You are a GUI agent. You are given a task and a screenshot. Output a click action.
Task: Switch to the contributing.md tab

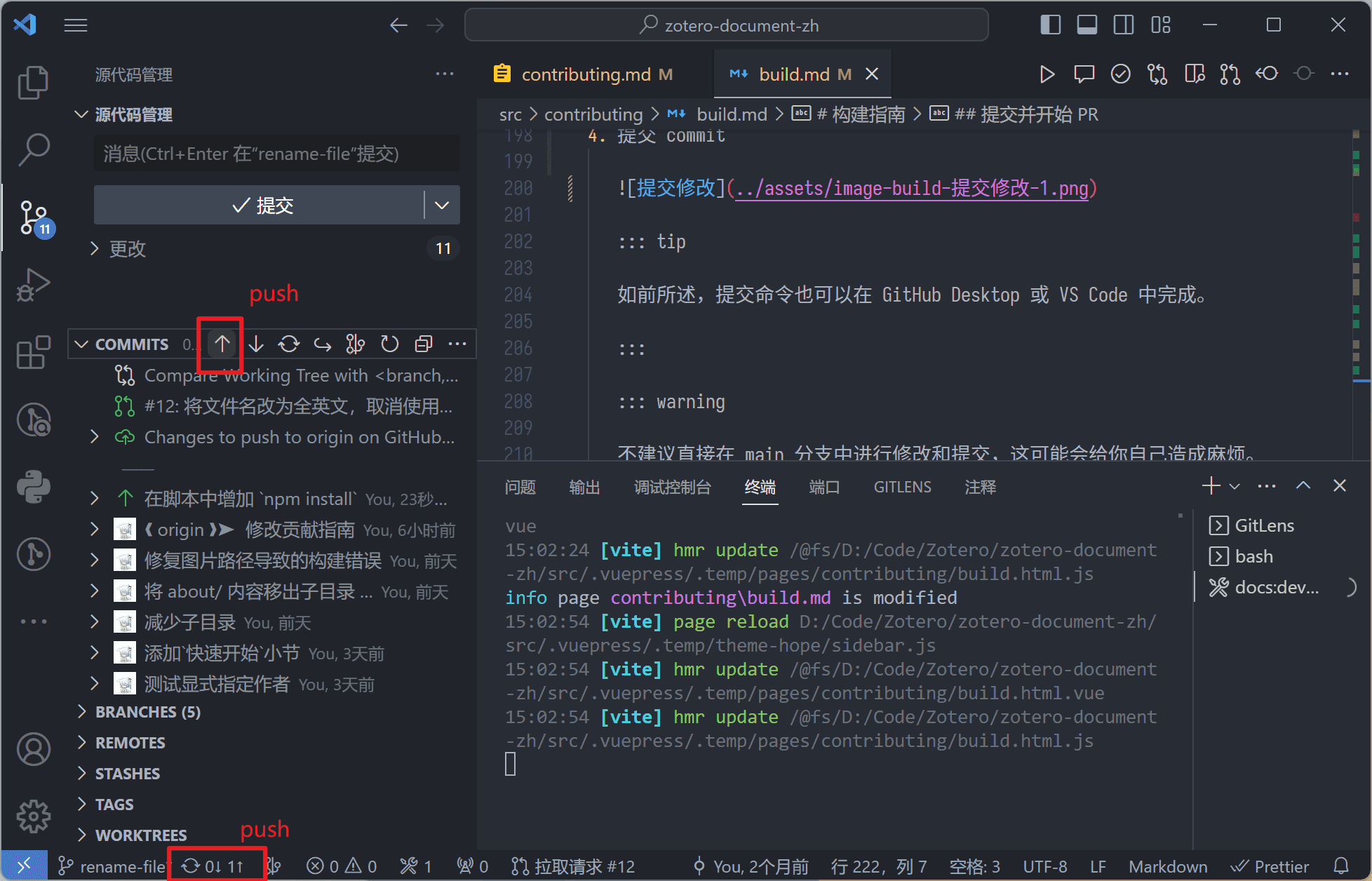tap(588, 74)
